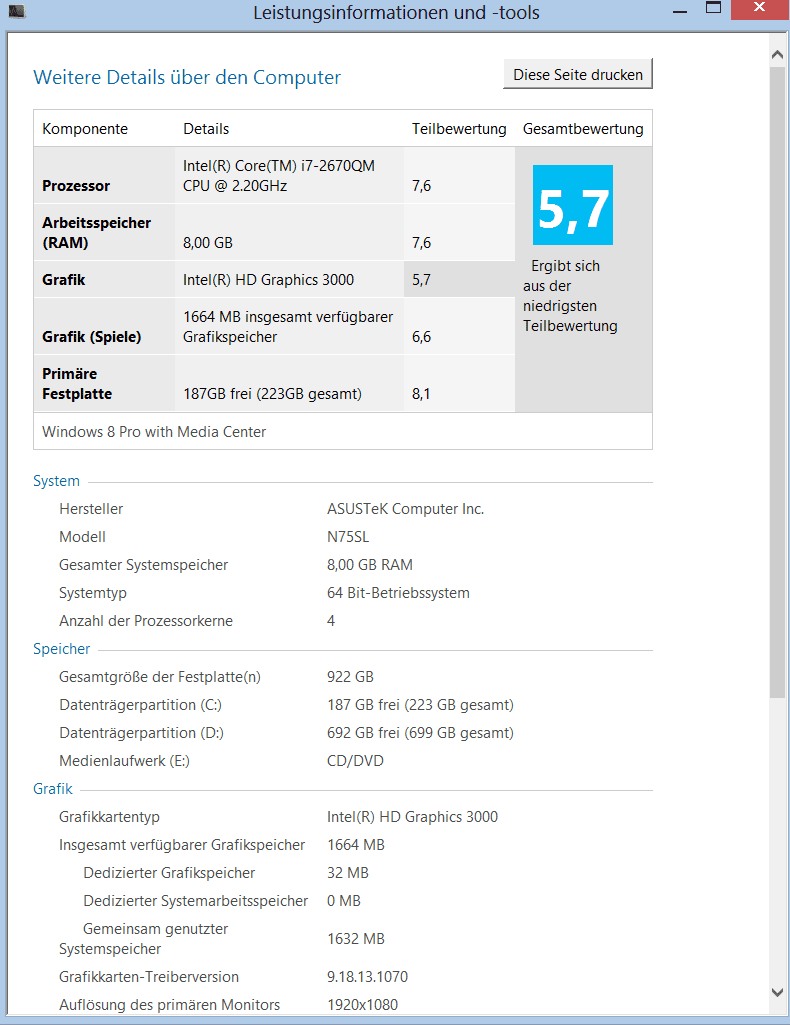The width and height of the screenshot is (790, 1025).
Task: Select the Komponente column header
Action: [x=85, y=129]
